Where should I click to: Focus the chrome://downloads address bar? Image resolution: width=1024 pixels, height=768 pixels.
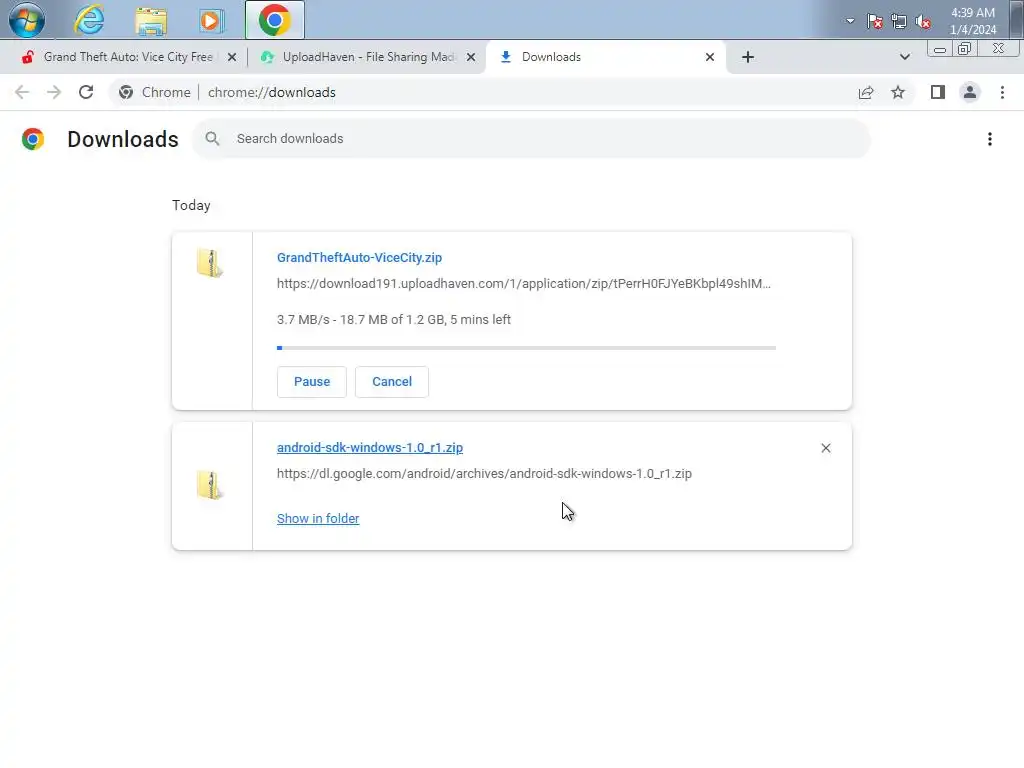tap(272, 92)
